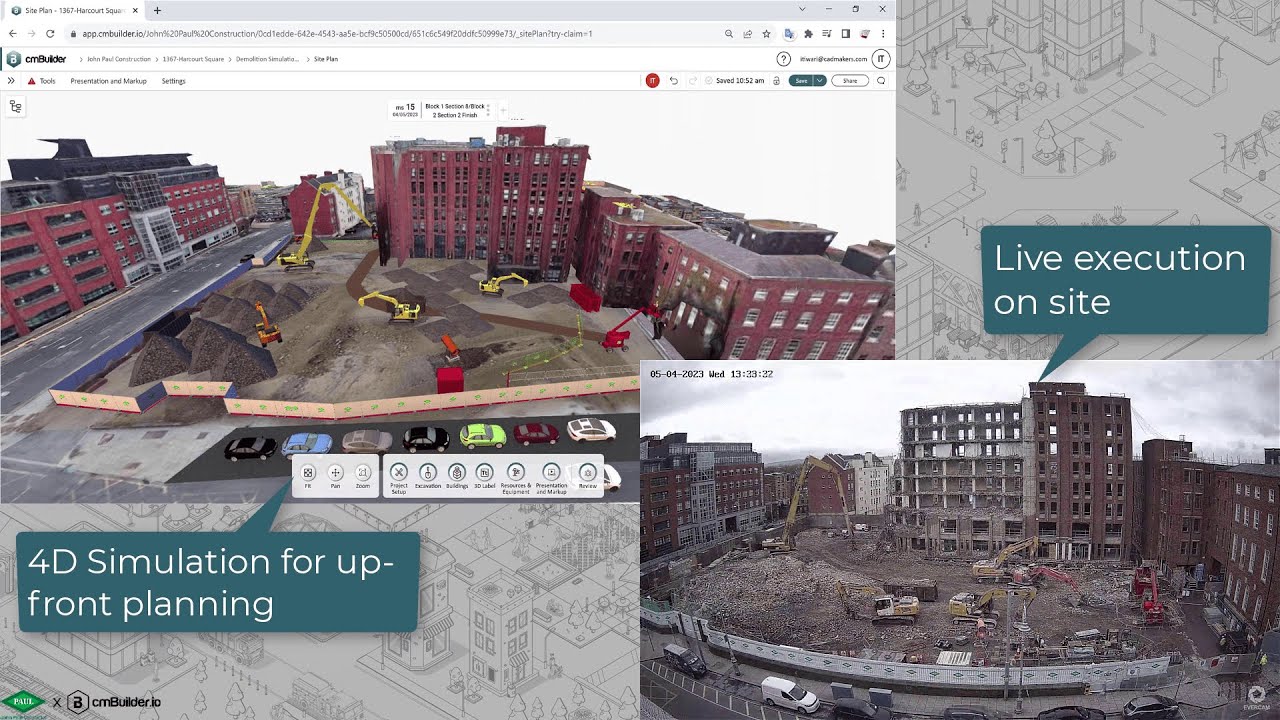Open the Buildings tool
The image size is (1280, 720).
pyautogui.click(x=457, y=475)
